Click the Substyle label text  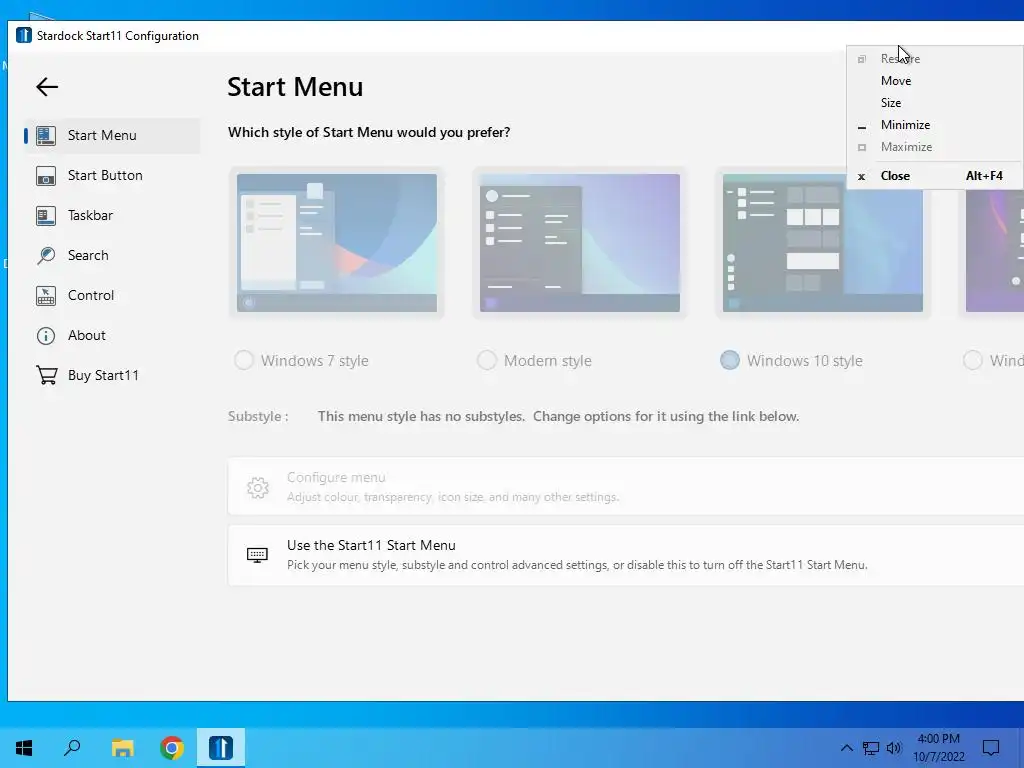(258, 417)
